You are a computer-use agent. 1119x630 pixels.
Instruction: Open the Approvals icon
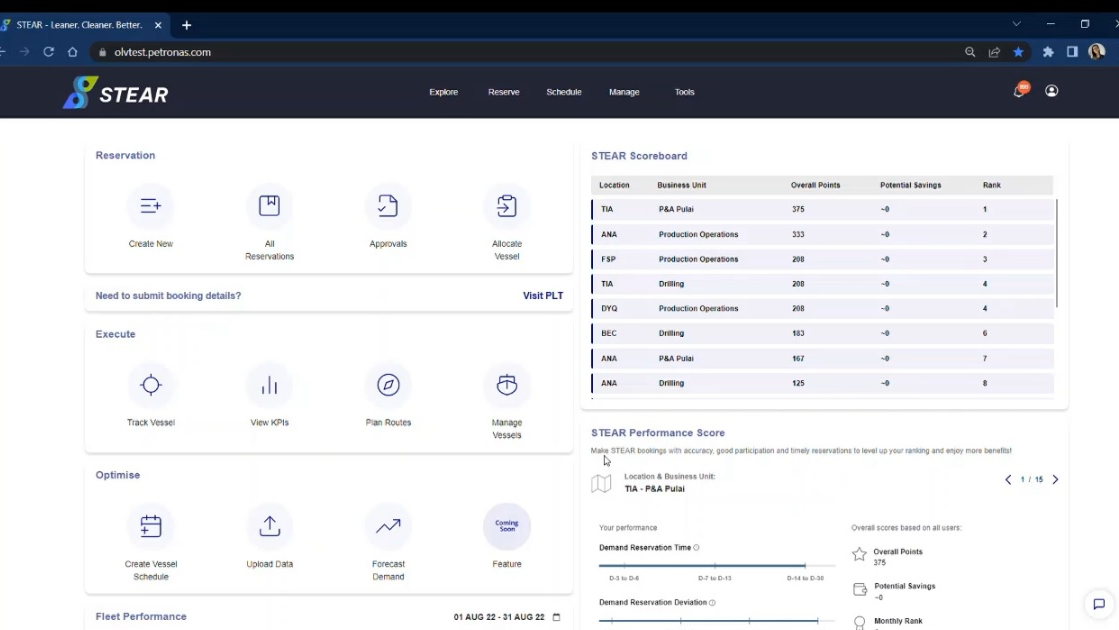click(388, 204)
